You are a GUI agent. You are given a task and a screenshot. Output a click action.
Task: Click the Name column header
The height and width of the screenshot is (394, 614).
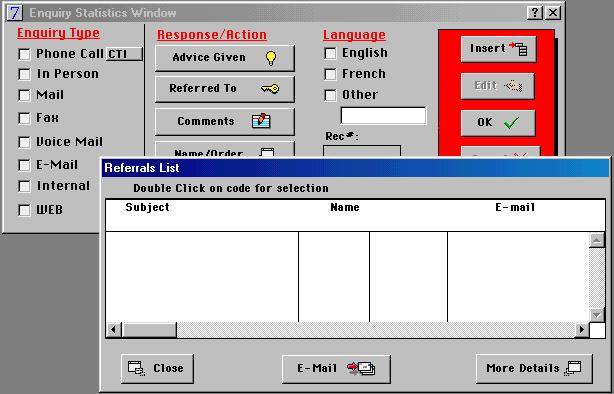[x=345, y=207]
